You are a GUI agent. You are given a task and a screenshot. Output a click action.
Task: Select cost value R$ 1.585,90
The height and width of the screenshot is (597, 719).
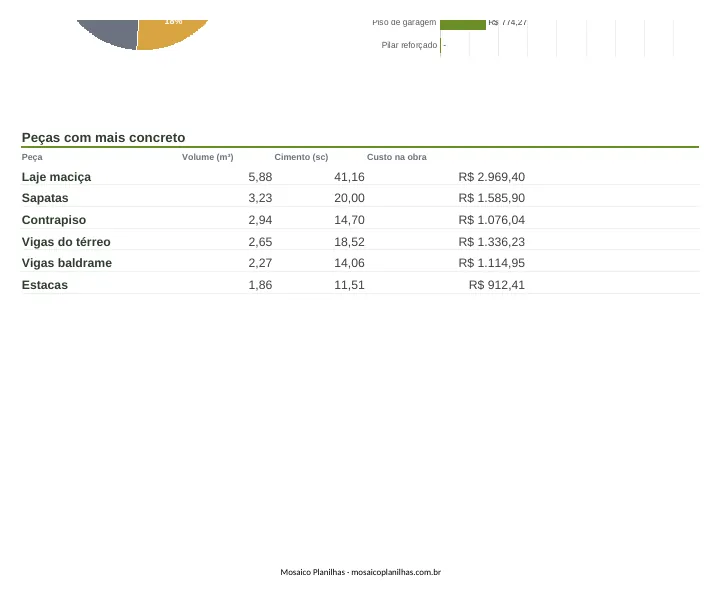coord(492,198)
